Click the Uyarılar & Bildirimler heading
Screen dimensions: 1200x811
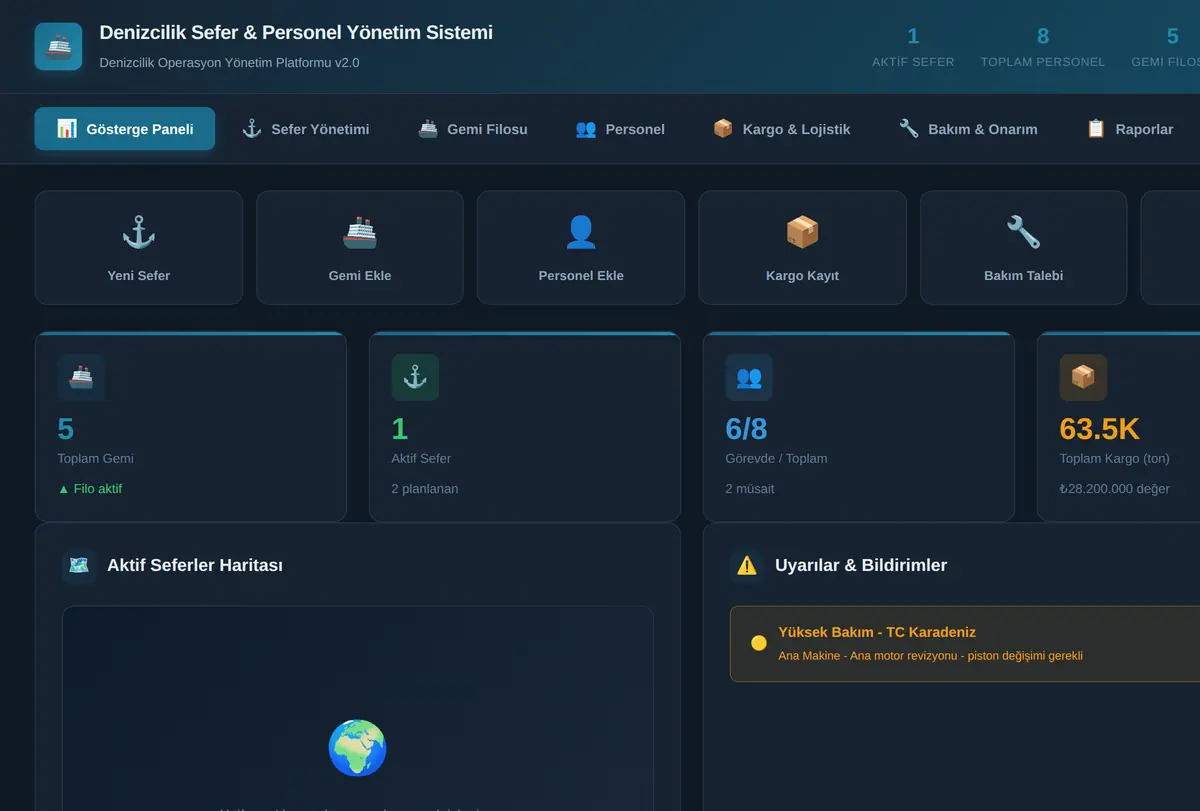(x=861, y=565)
